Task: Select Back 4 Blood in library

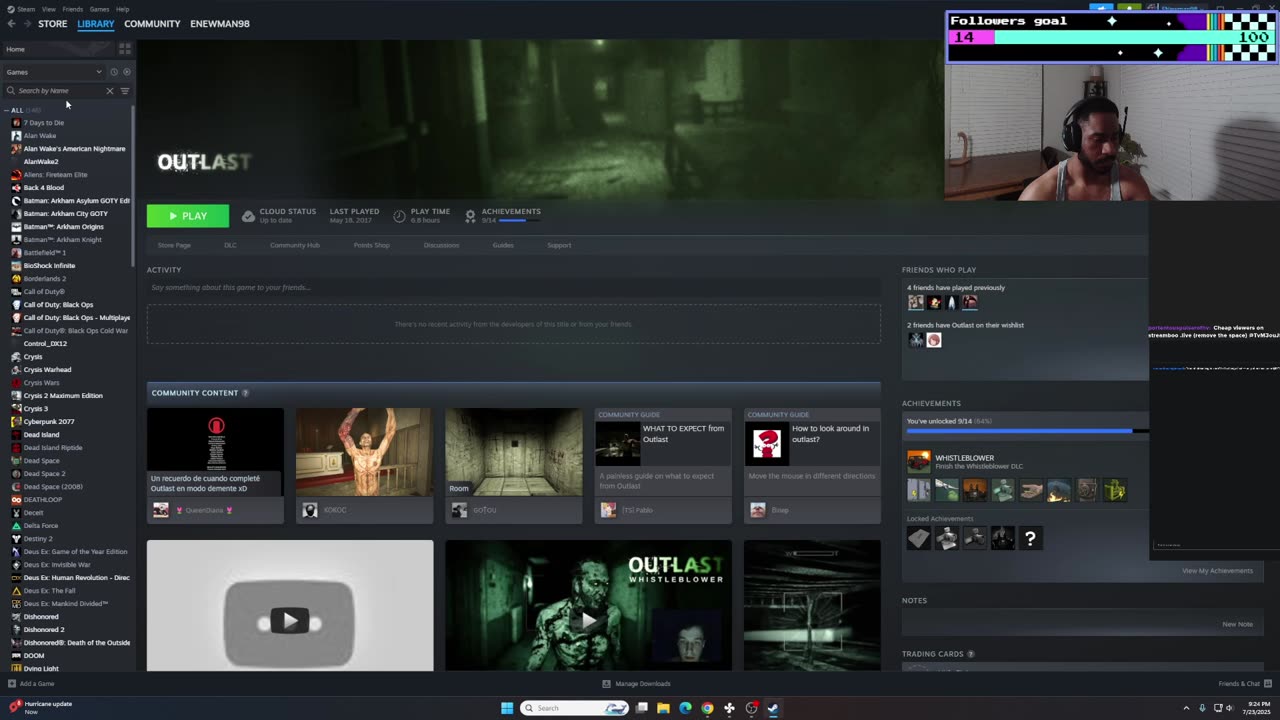Action: pos(44,188)
